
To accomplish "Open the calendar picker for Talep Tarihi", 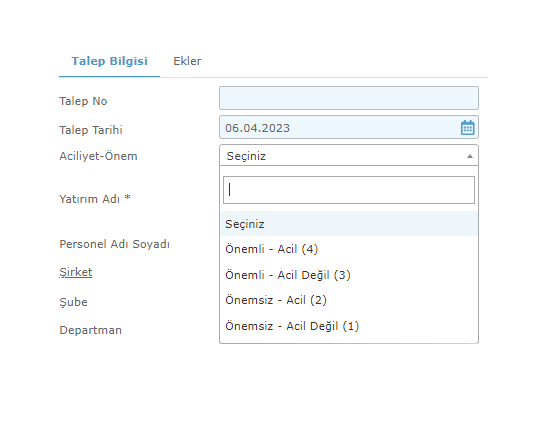I will click(468, 127).
